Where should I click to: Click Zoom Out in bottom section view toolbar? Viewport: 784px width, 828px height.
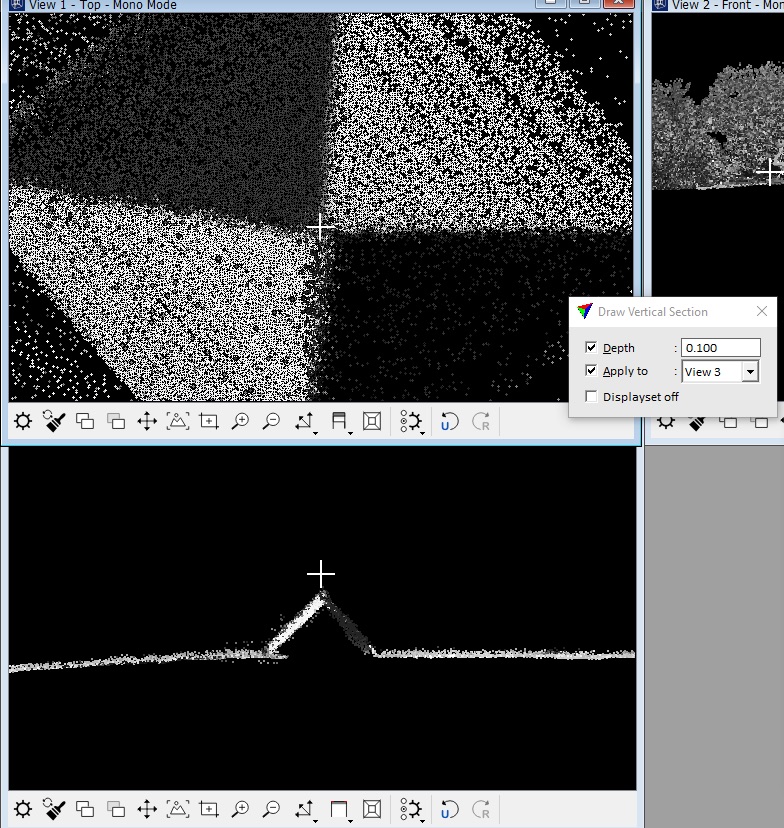[x=271, y=809]
